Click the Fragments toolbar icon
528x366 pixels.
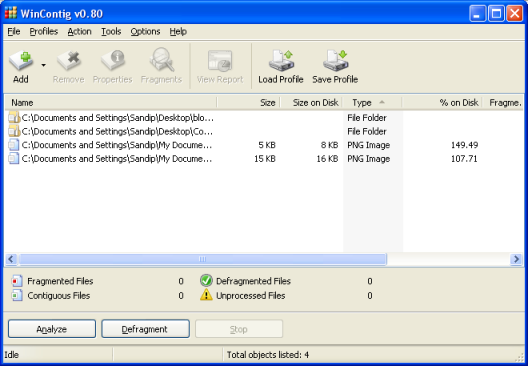162,60
